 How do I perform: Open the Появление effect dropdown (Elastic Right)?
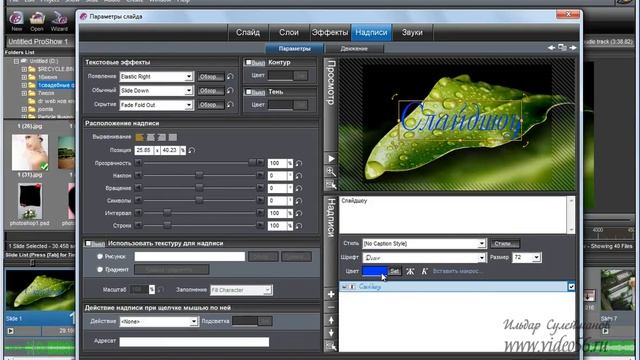[189, 77]
